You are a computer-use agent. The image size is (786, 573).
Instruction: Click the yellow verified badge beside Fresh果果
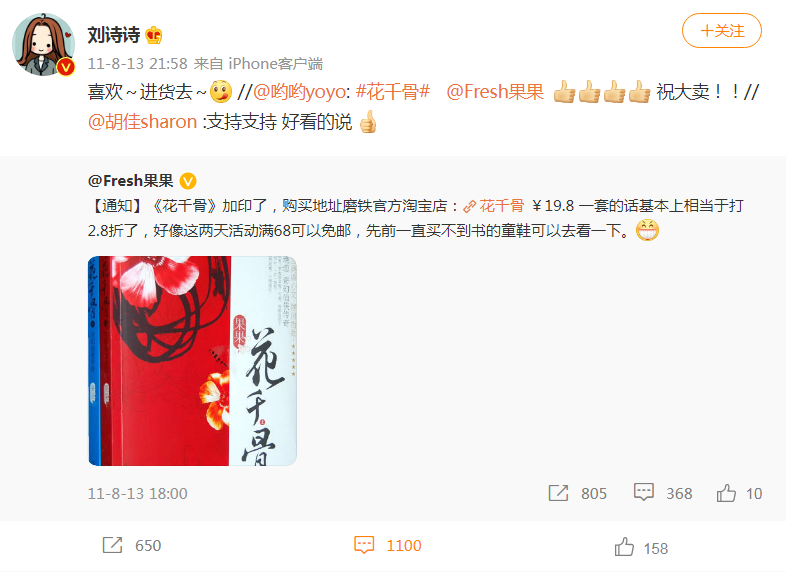point(188,180)
